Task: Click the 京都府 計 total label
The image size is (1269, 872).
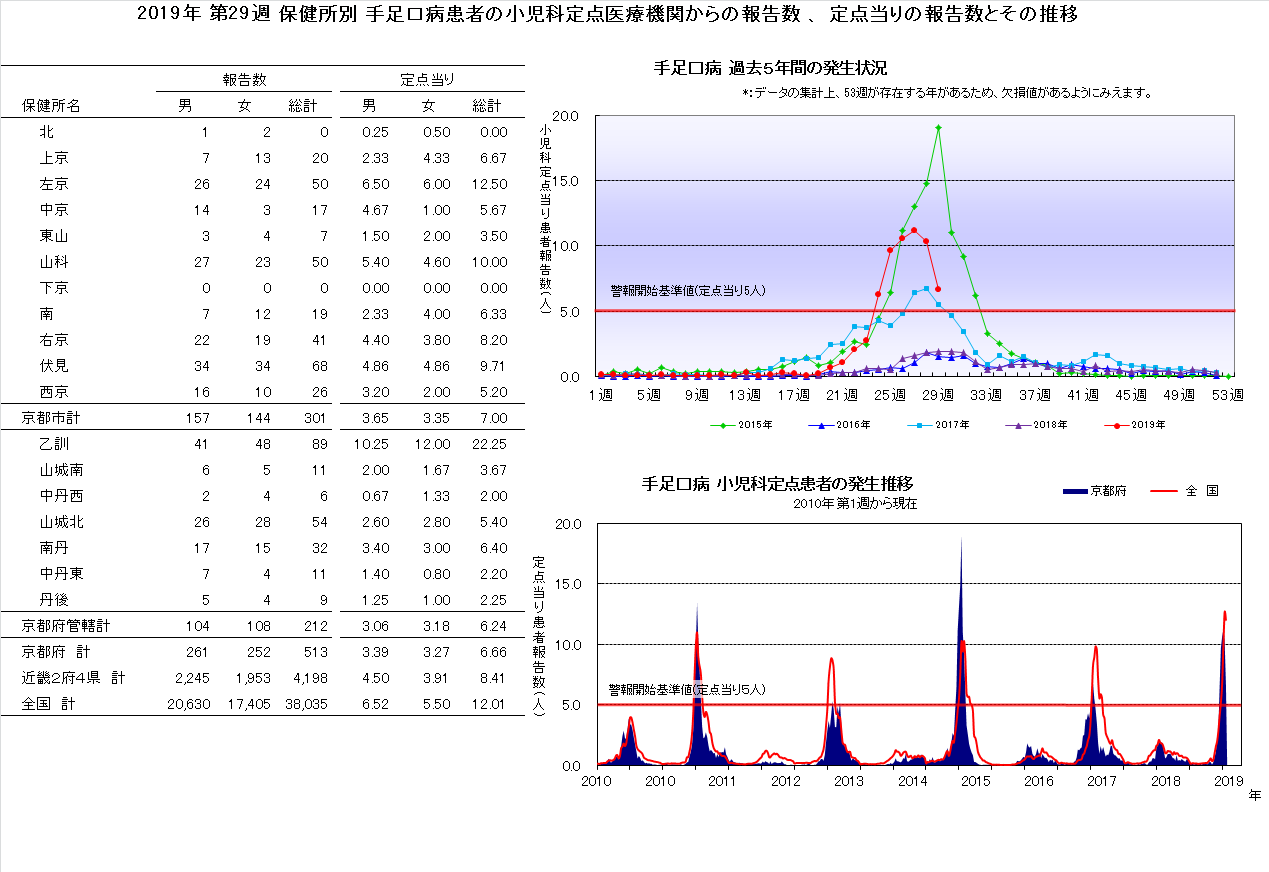Action: 56,652
